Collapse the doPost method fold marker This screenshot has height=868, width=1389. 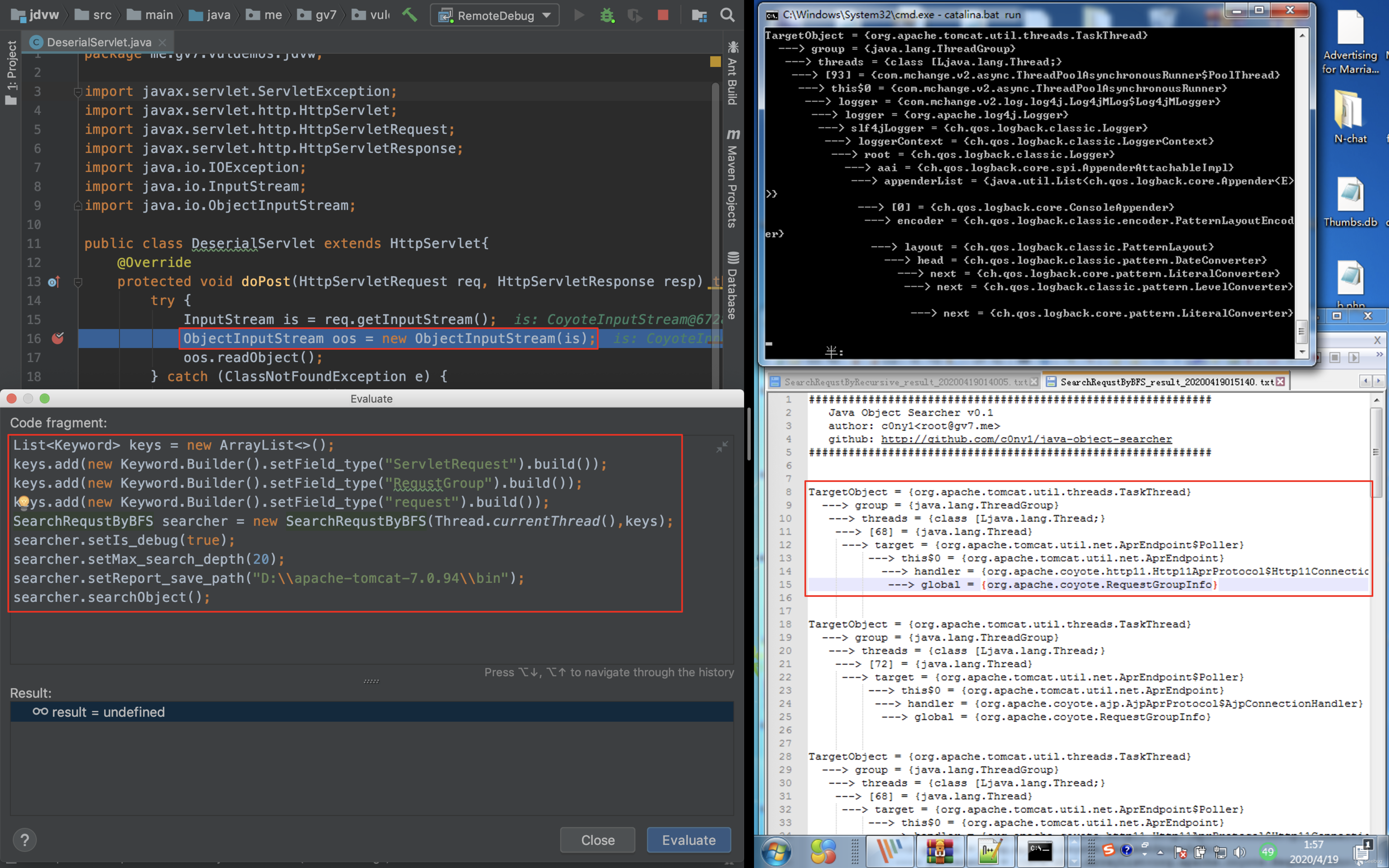[x=78, y=282]
